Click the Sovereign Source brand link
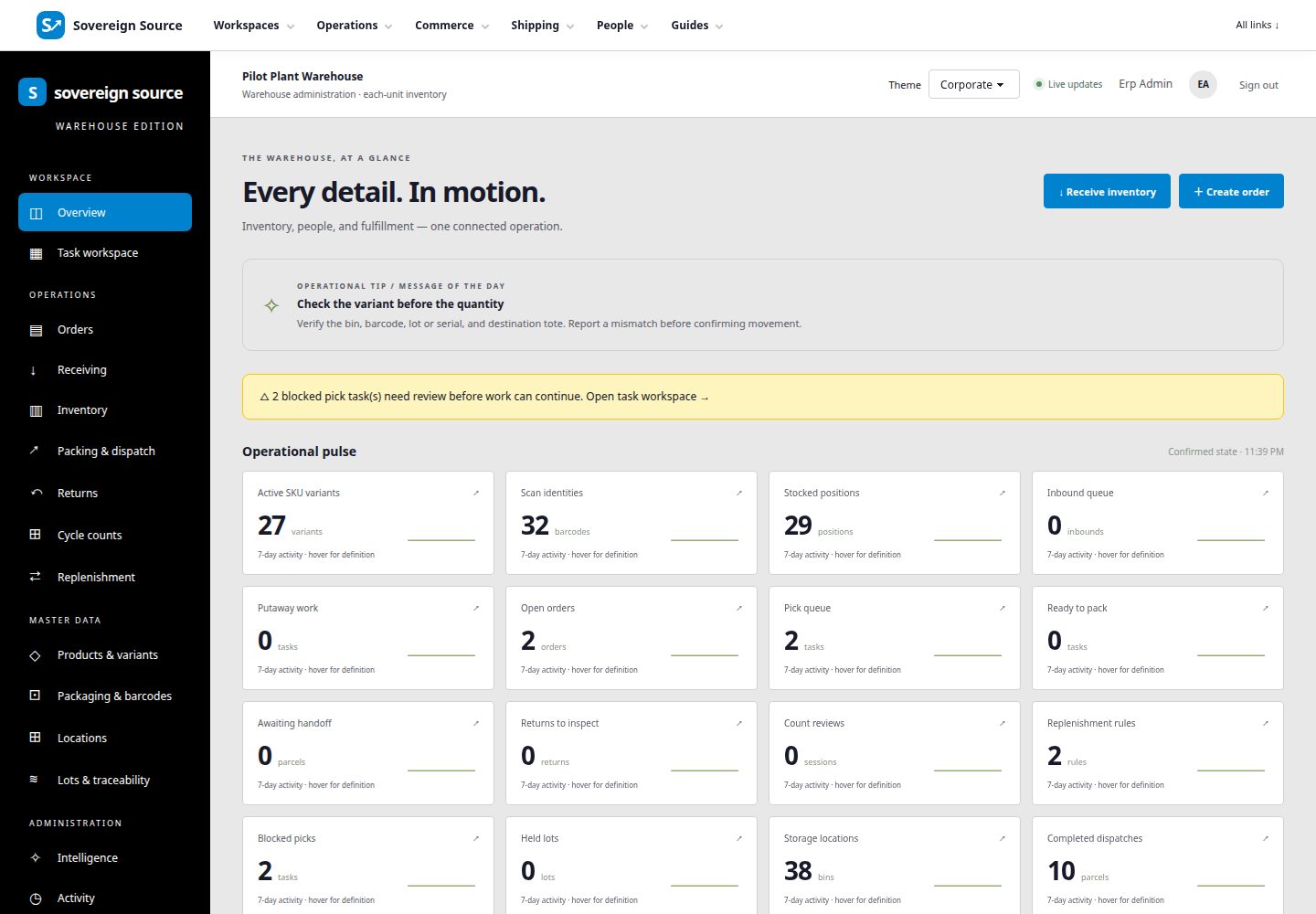 click(110, 25)
